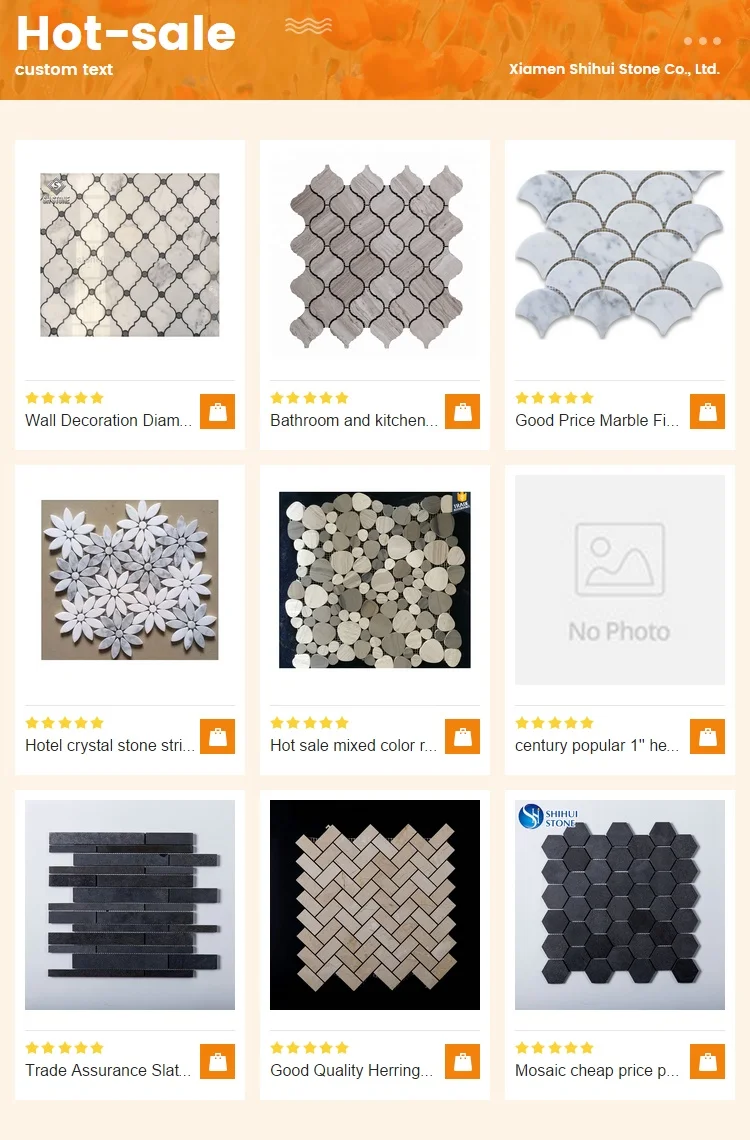Click shopping bag icon for century popular 1" he...

coord(707,736)
